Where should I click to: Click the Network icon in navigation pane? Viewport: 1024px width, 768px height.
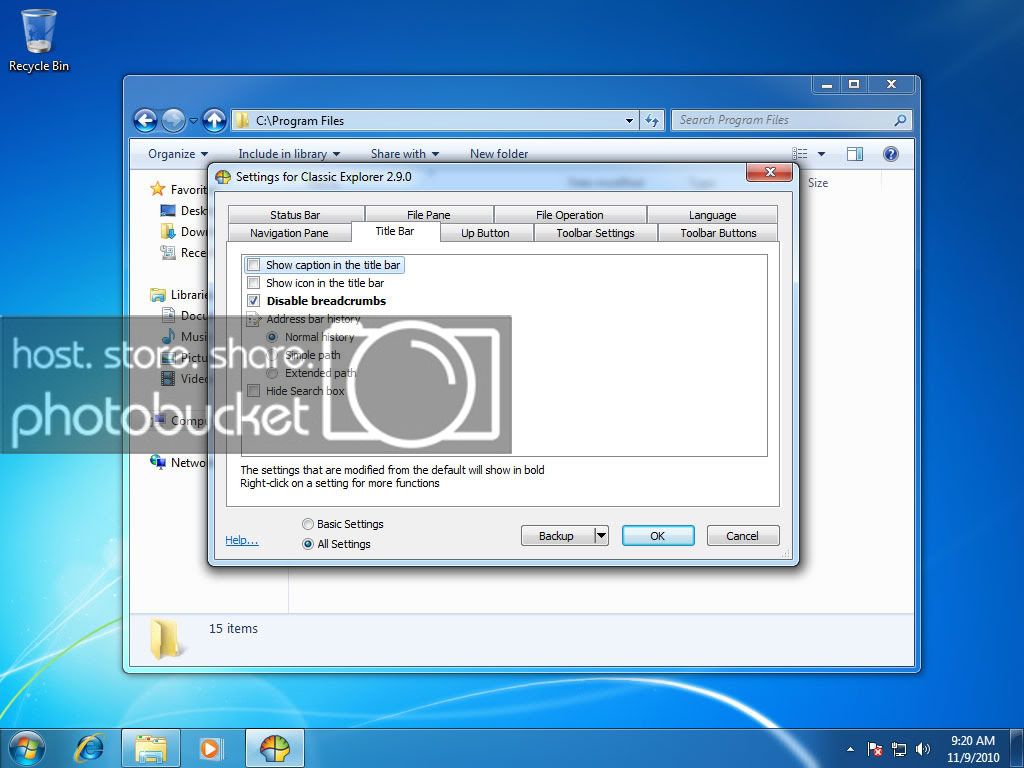pos(157,462)
